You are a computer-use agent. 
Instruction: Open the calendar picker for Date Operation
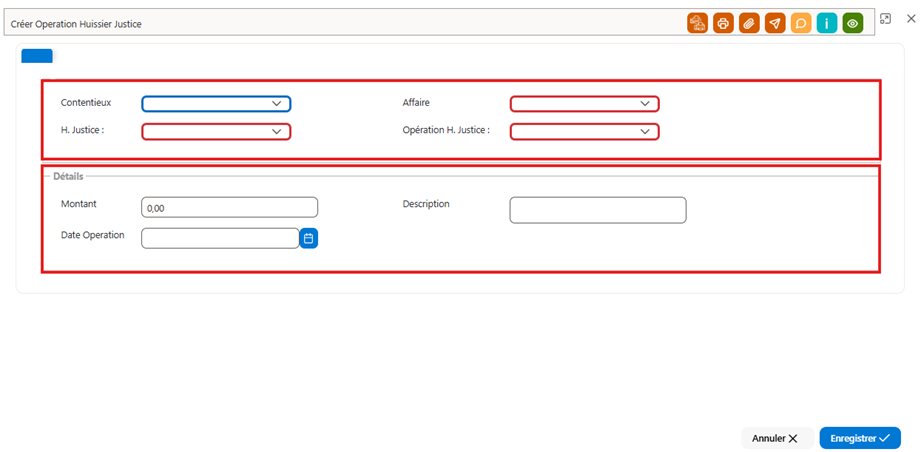point(309,238)
